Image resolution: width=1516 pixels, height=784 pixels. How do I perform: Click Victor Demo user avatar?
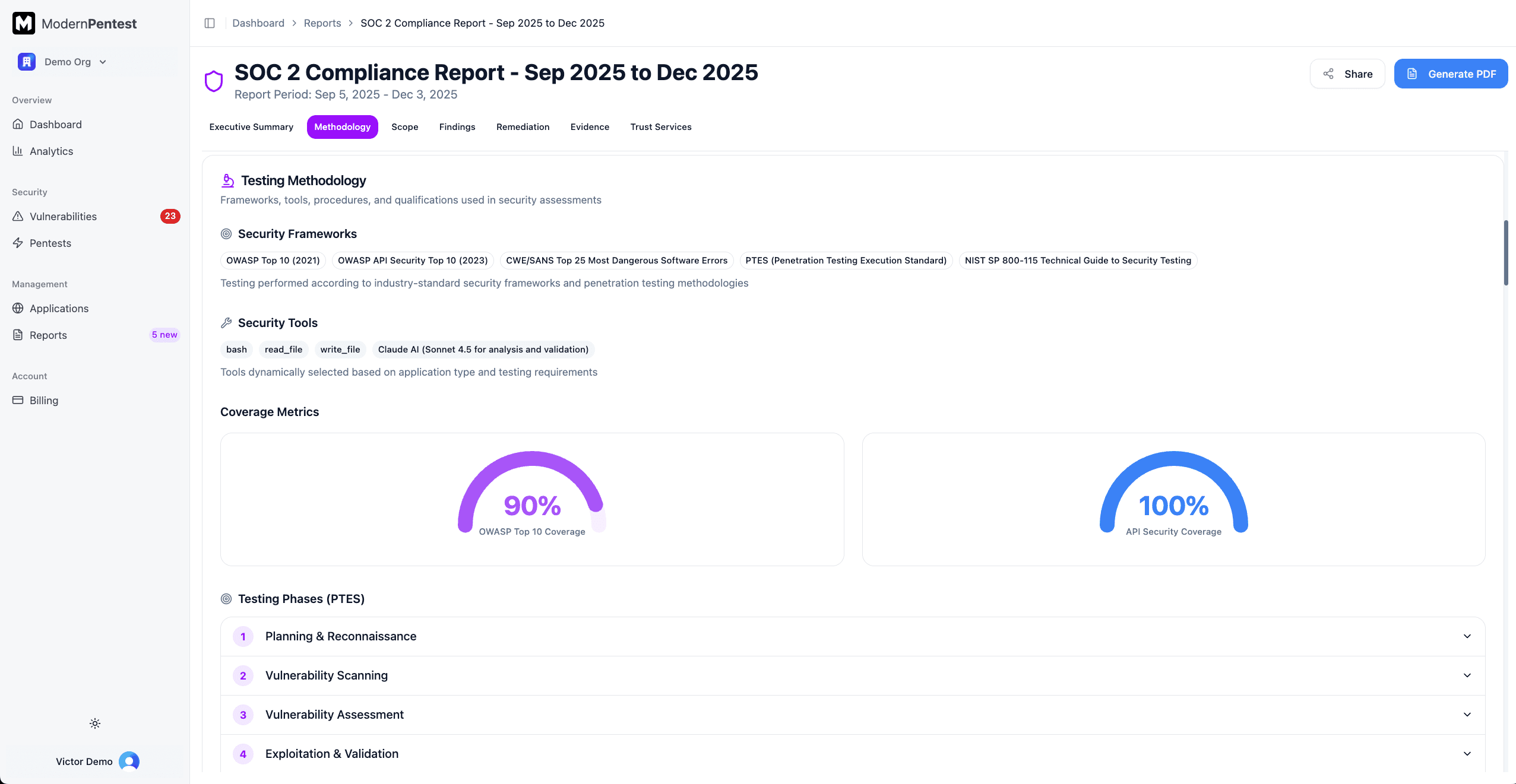pos(129,761)
